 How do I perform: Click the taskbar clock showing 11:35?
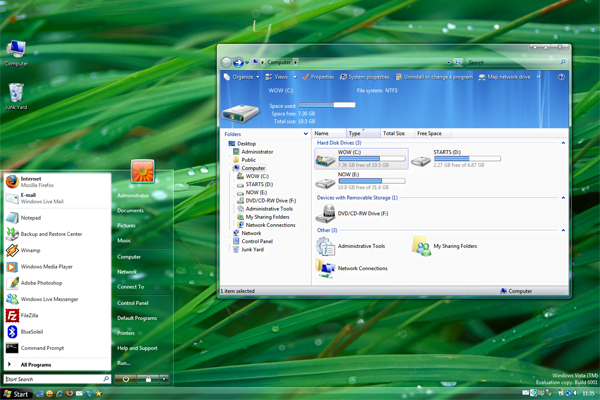click(x=588, y=393)
